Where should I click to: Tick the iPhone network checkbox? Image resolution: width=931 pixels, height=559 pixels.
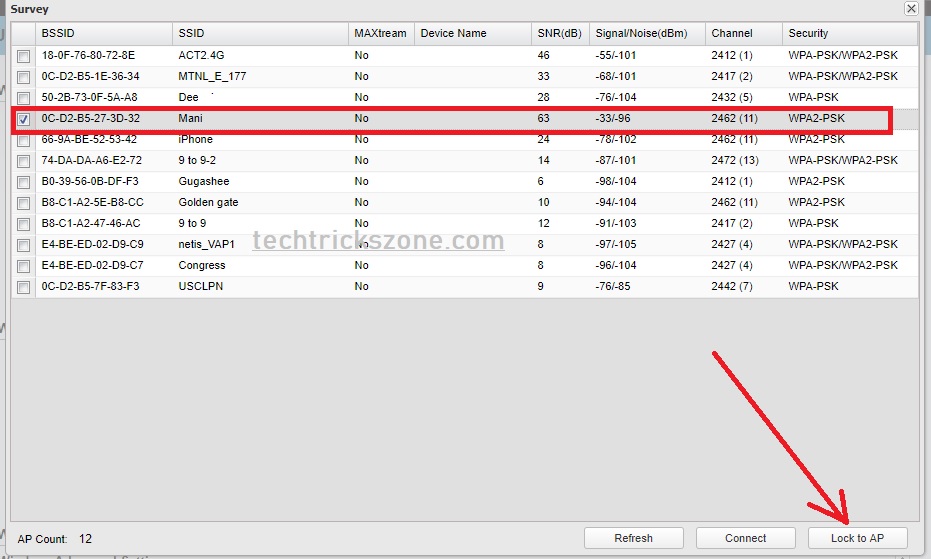tap(23, 140)
